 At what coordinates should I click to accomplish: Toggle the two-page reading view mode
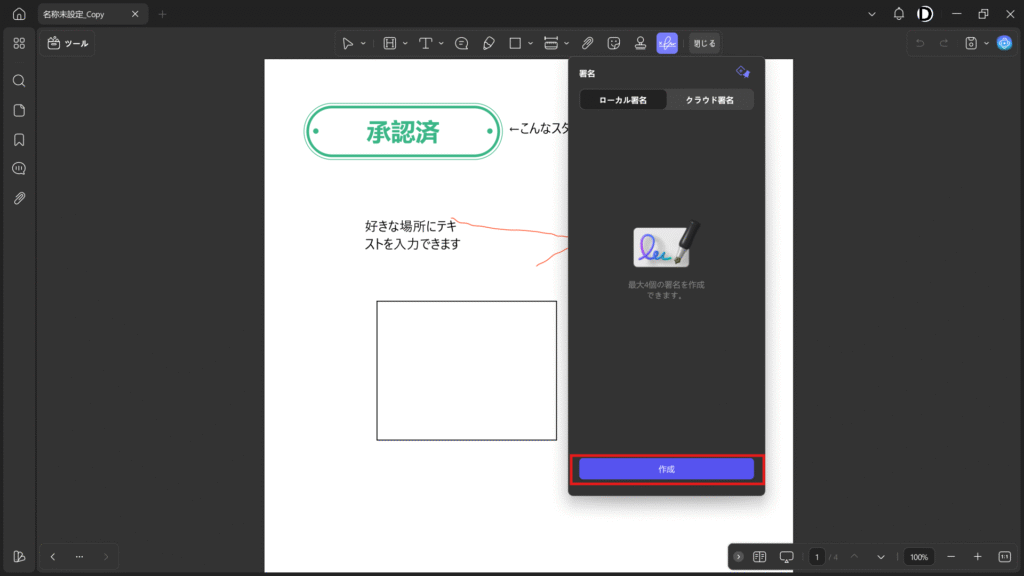[759, 556]
